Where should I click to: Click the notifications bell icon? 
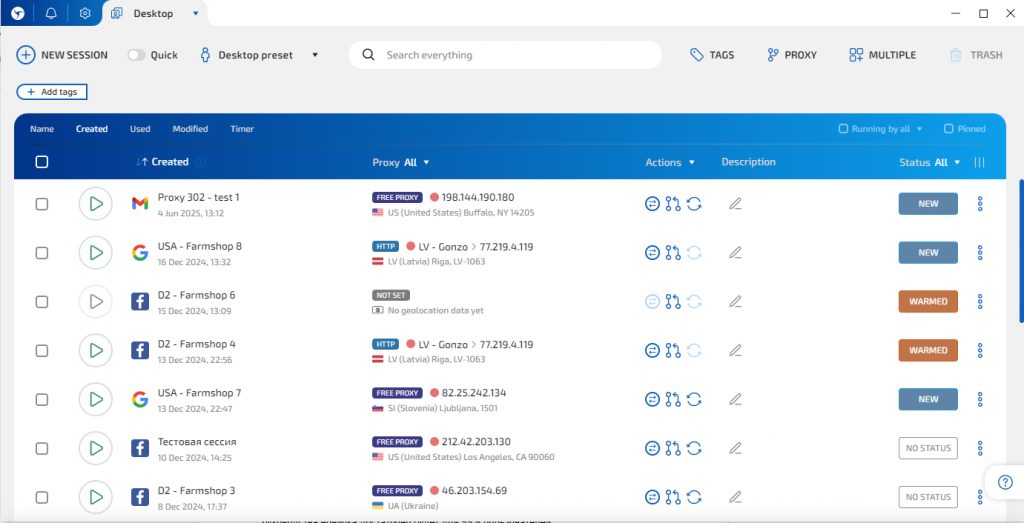(x=52, y=13)
